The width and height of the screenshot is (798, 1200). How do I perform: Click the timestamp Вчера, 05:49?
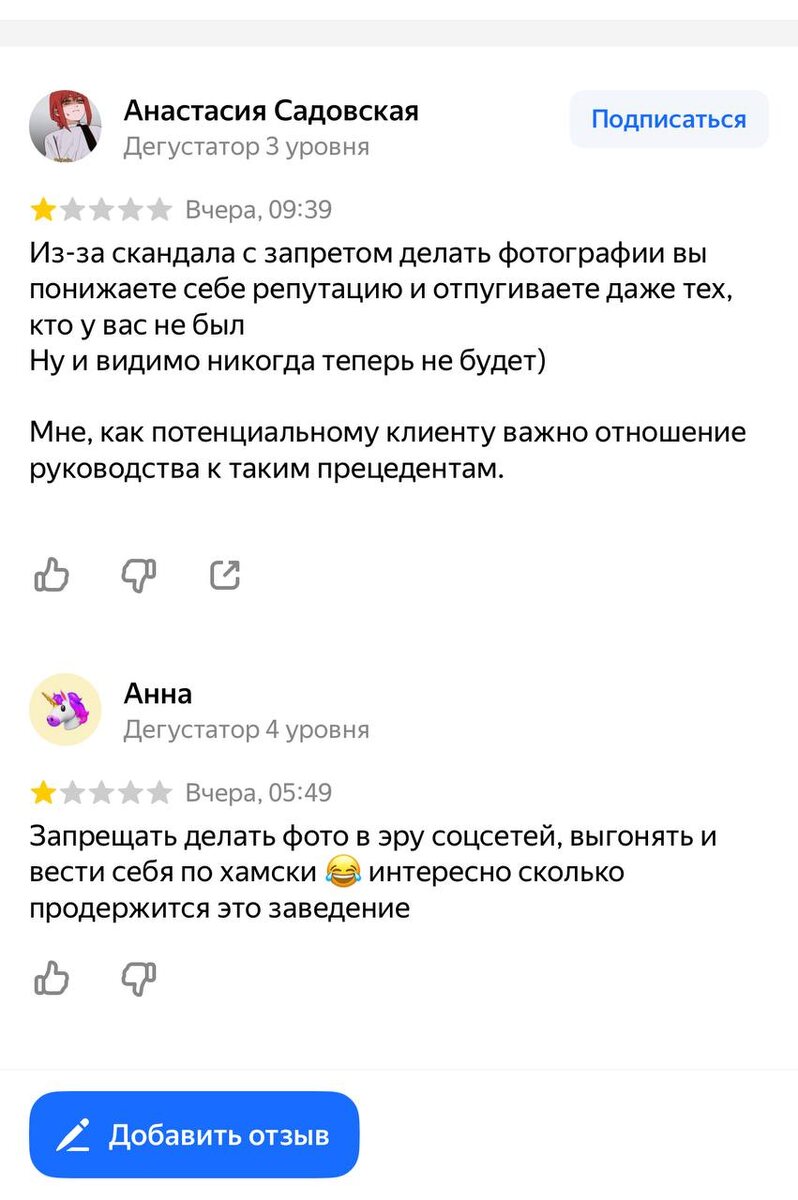point(258,792)
